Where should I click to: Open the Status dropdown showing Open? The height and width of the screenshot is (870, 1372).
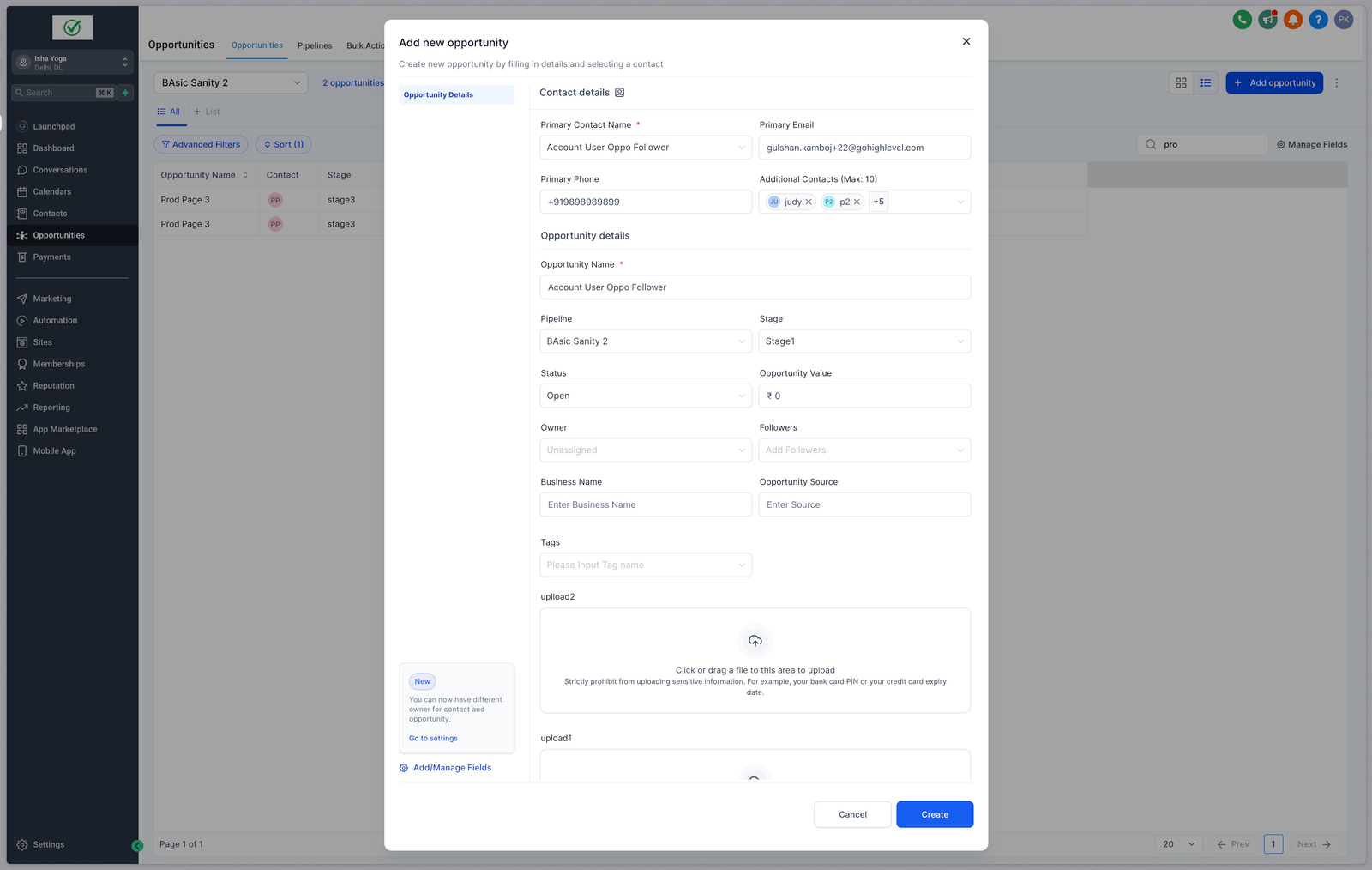(646, 396)
